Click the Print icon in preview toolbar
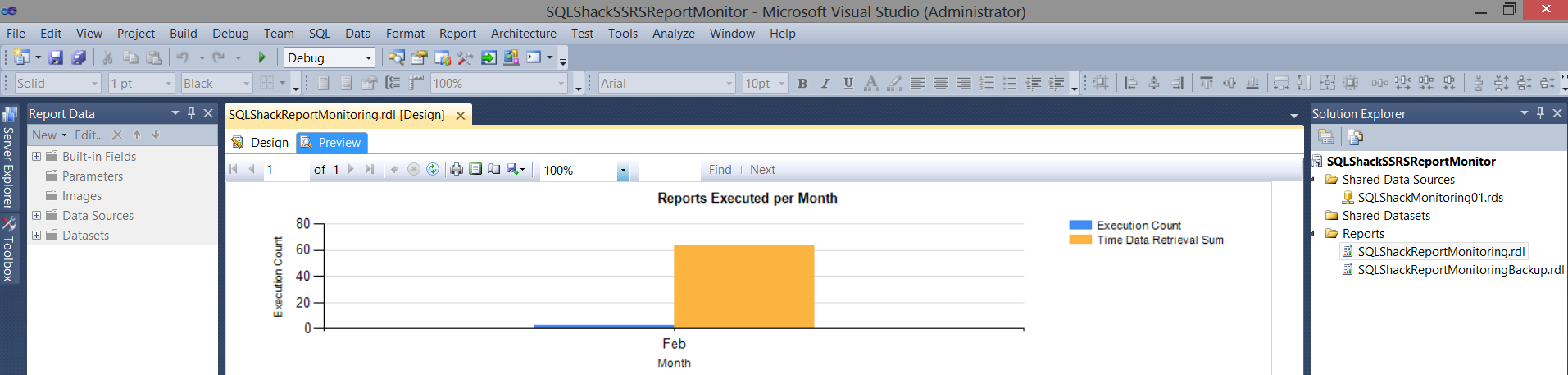1568x375 pixels. (x=457, y=170)
